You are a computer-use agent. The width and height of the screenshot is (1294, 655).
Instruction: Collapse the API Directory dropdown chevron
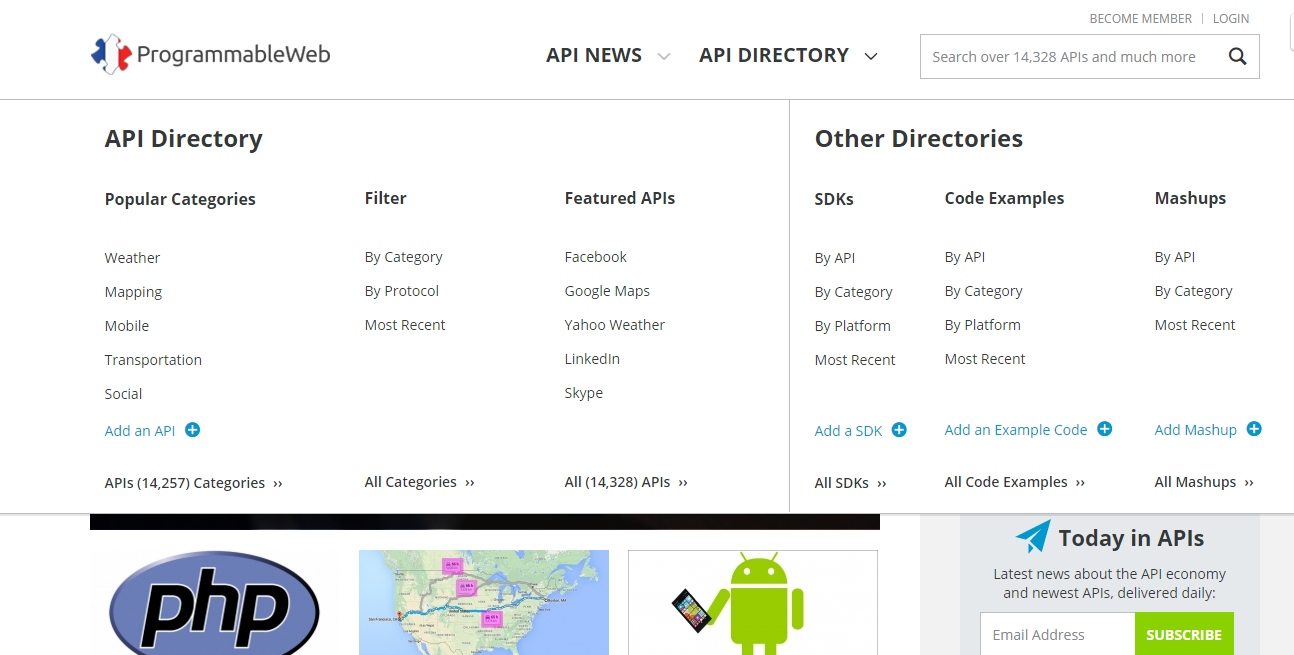tap(871, 57)
